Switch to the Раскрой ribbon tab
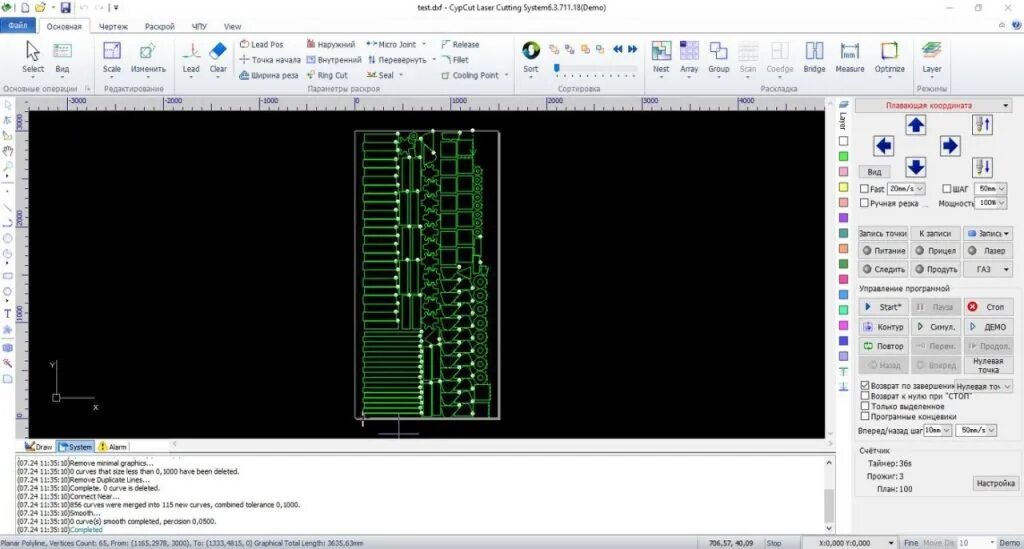1024x549 pixels. point(159,27)
